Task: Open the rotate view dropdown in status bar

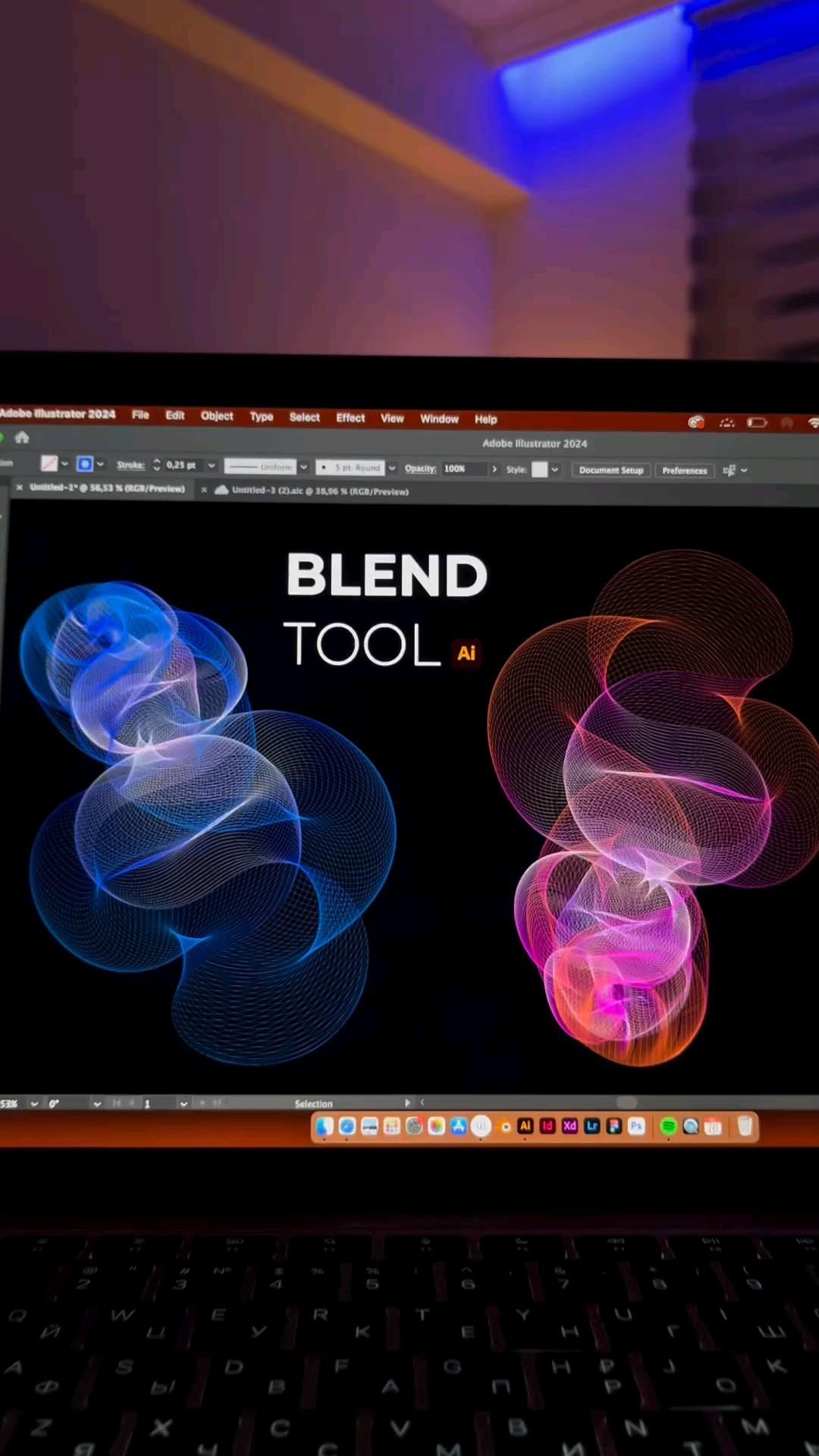Action: [x=97, y=1104]
